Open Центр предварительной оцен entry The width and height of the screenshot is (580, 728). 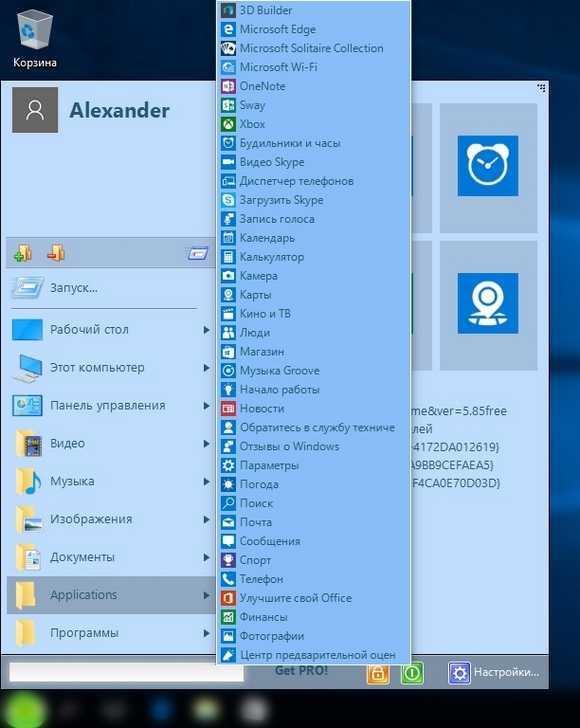coord(315,655)
